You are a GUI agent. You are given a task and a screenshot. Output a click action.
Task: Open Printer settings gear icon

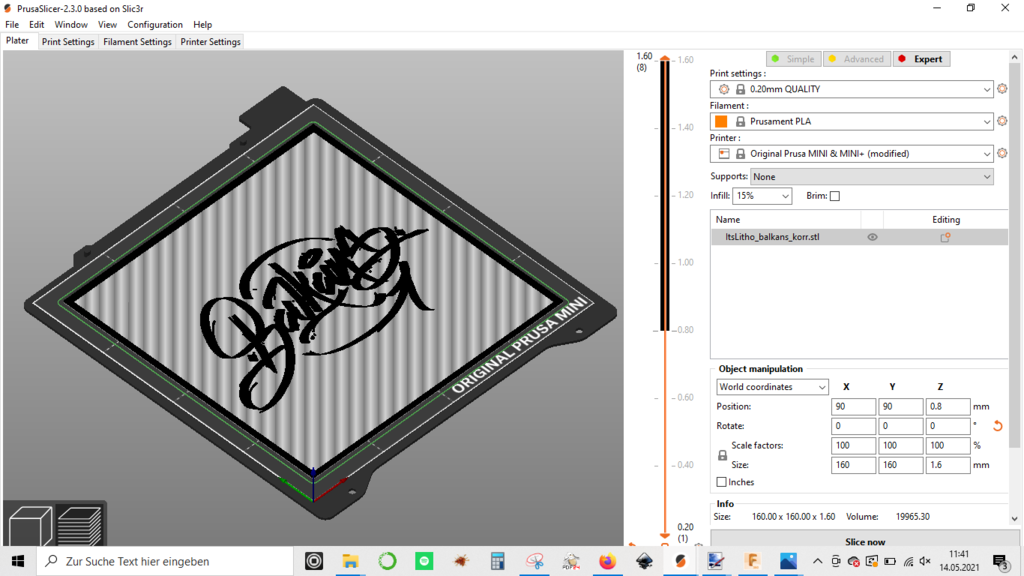coord(1002,153)
